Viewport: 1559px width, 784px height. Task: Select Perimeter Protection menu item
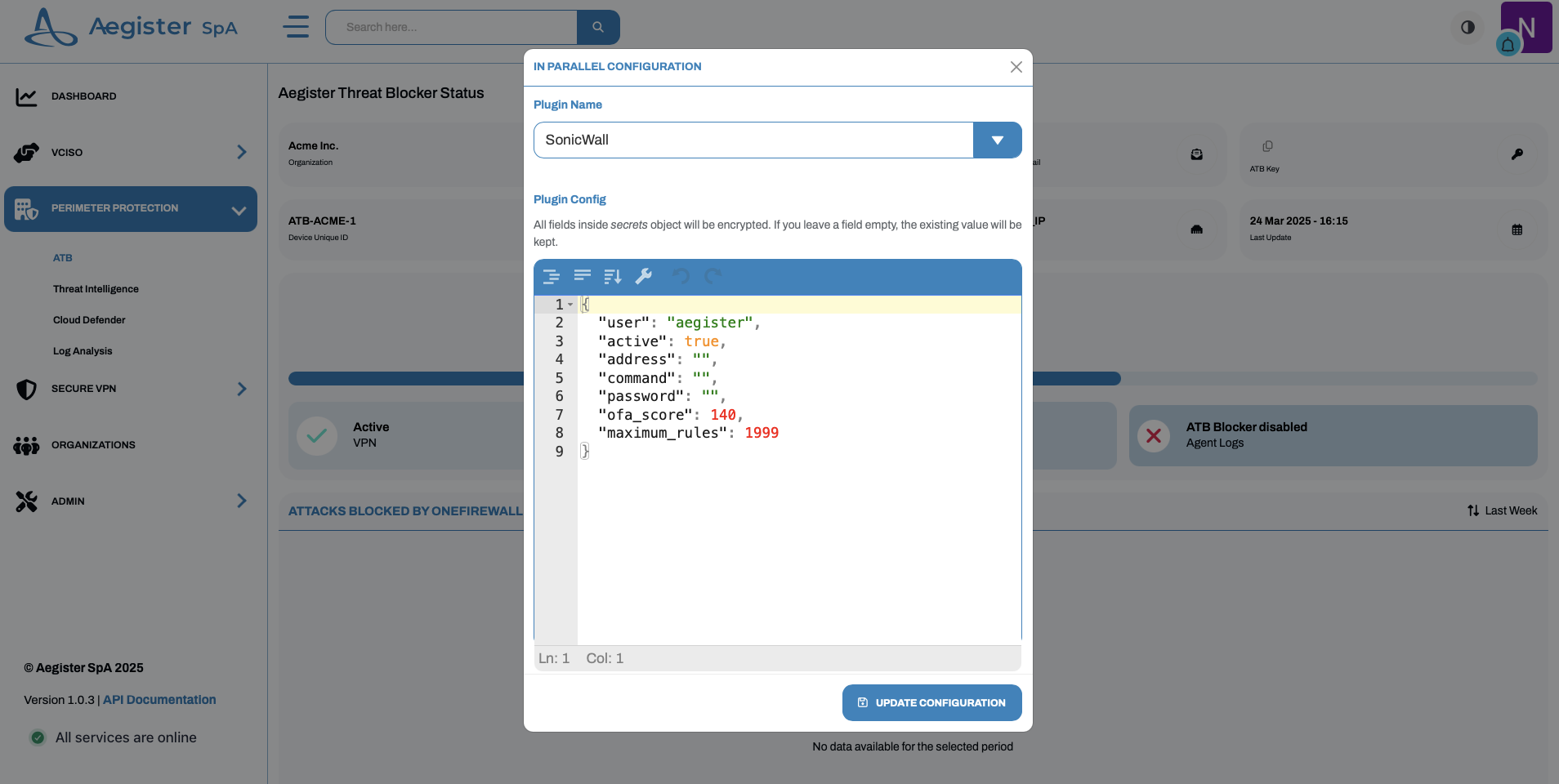131,209
